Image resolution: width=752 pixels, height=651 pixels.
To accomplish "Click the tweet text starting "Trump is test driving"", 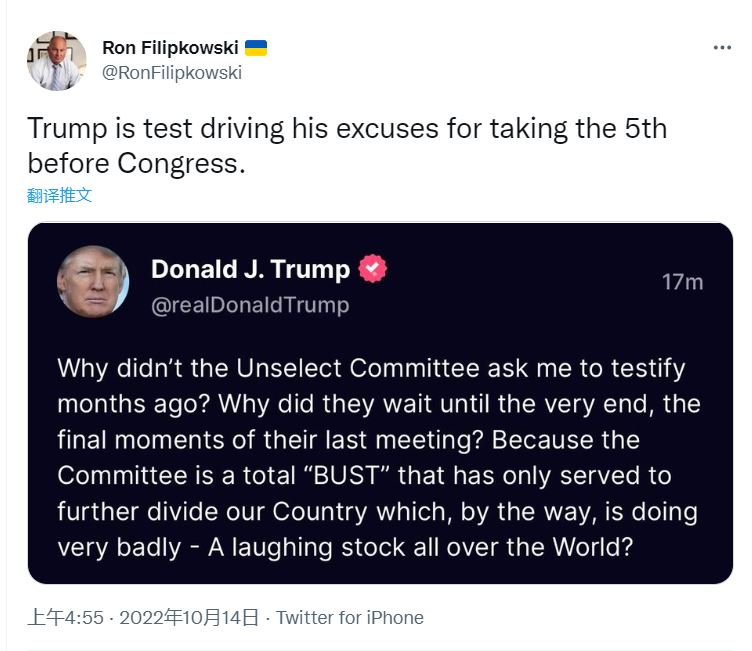I will tap(346, 129).
